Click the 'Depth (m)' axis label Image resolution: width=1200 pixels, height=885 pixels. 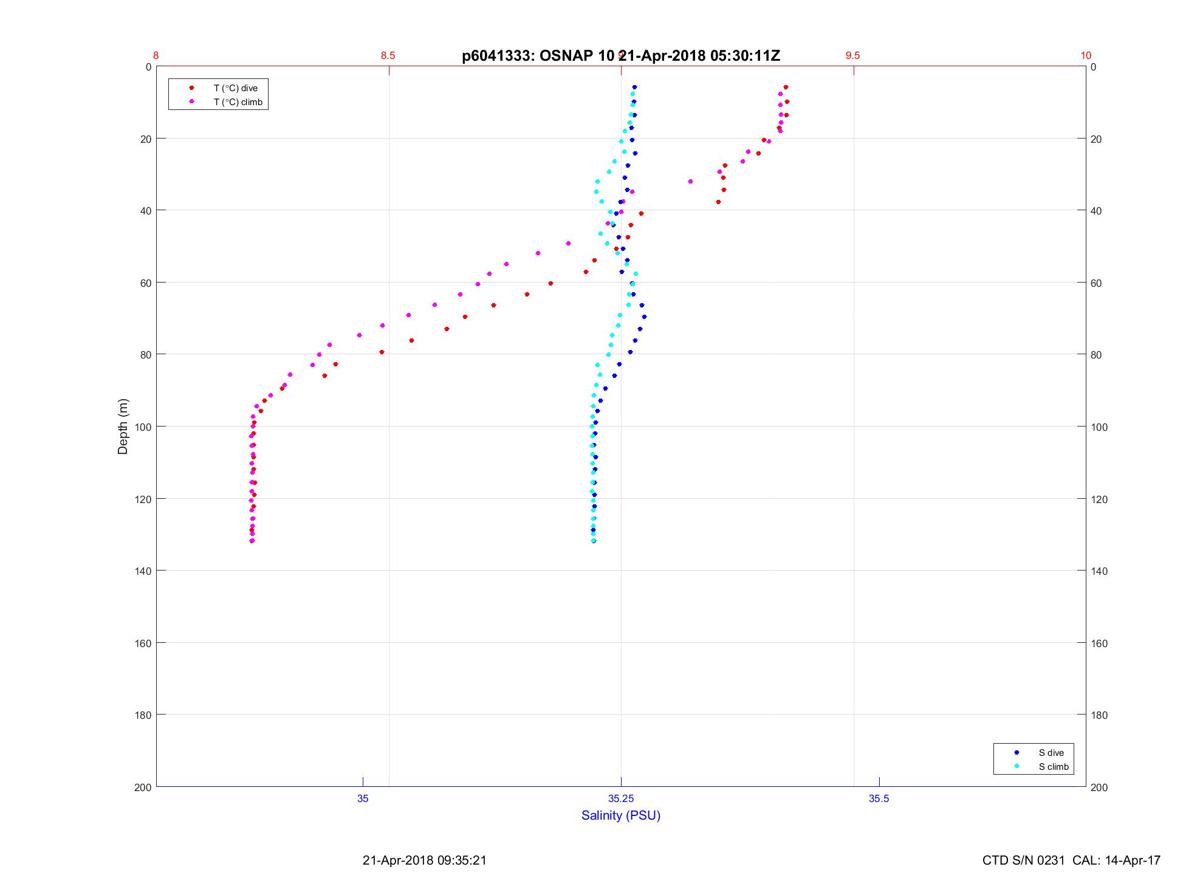tap(124, 426)
